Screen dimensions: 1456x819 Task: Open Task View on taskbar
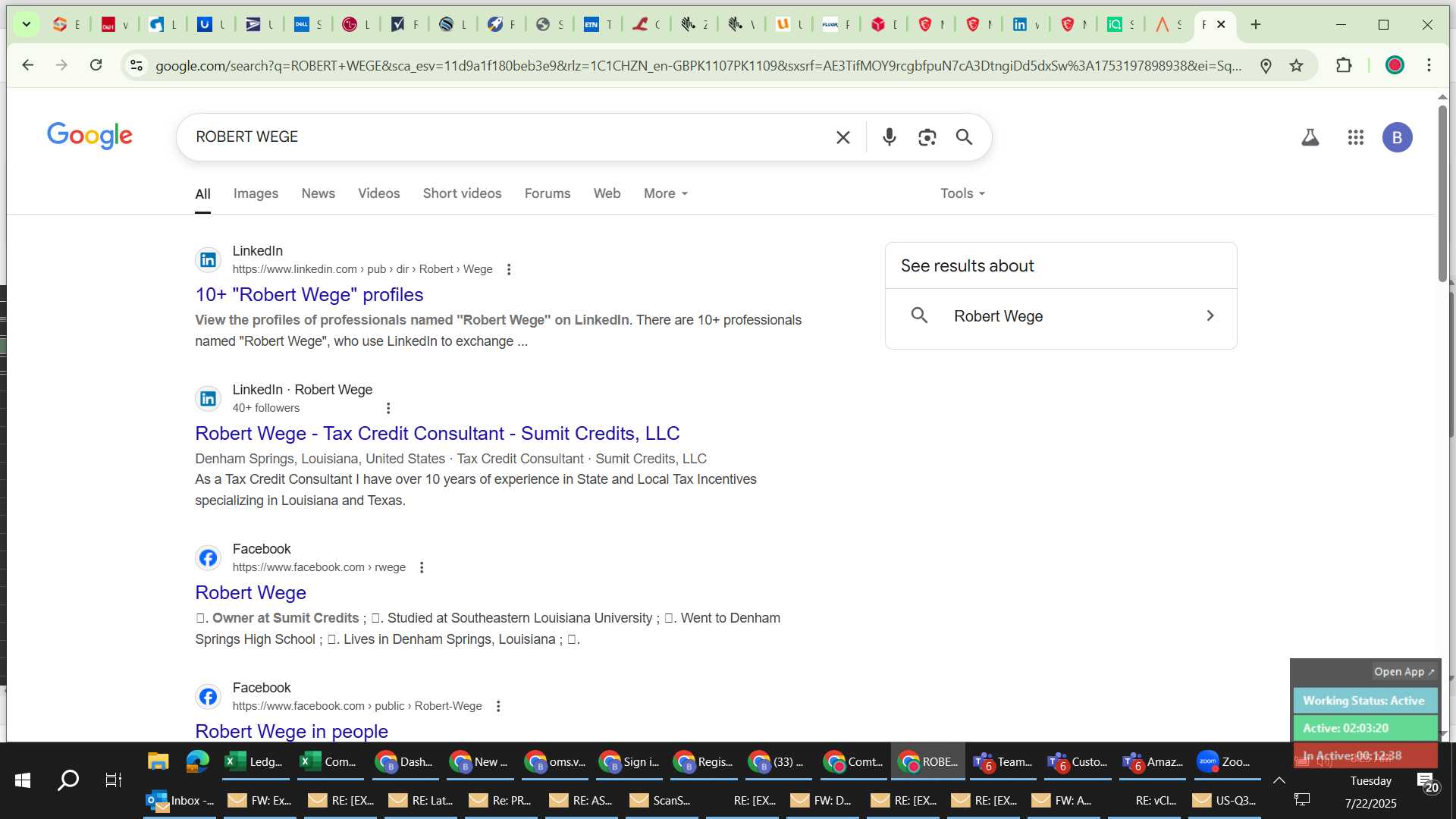pos(113,780)
